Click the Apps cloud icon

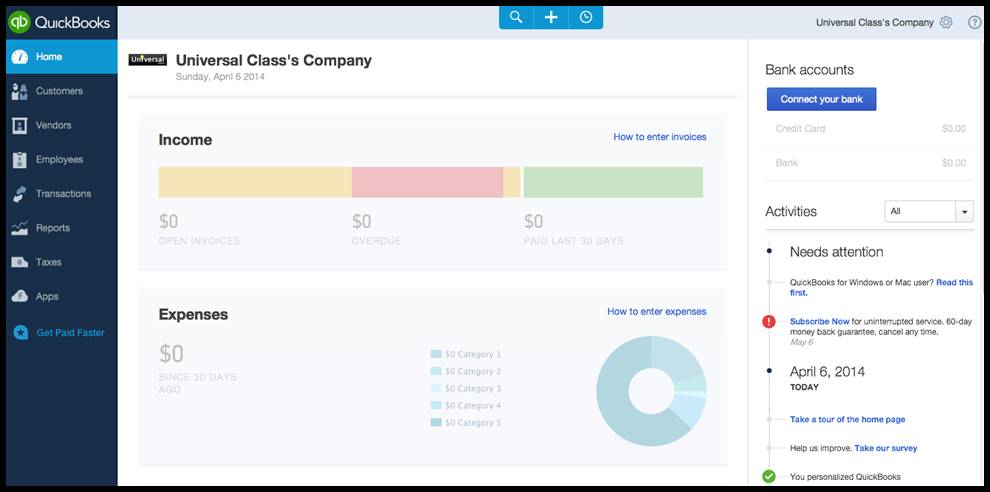click(x=20, y=296)
